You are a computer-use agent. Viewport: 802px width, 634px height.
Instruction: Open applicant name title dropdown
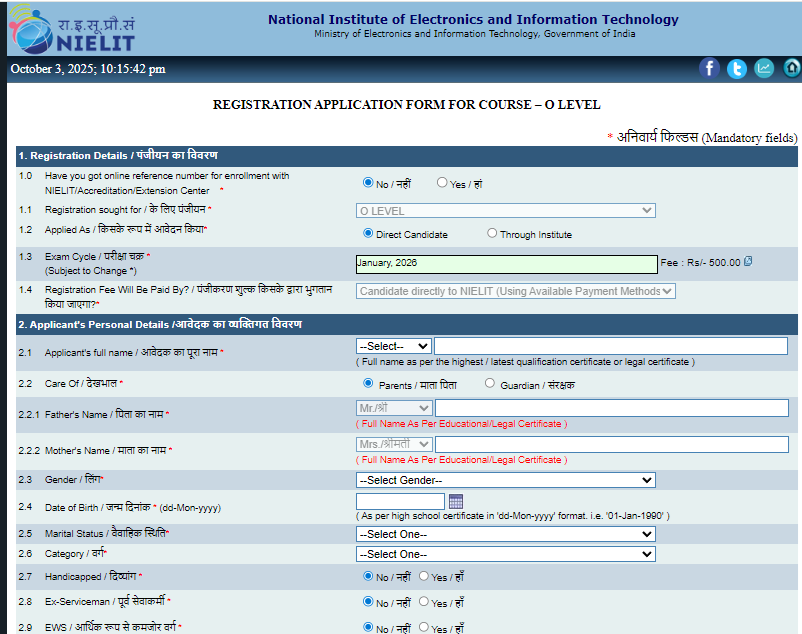[x=394, y=346]
